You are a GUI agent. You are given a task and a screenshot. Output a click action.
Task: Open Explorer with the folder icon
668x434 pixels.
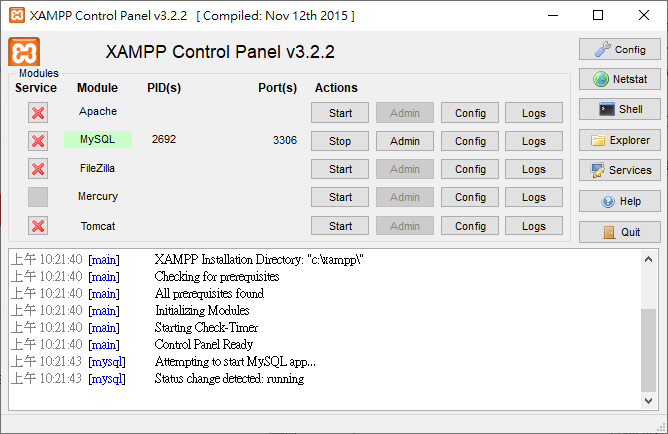pyautogui.click(x=619, y=140)
